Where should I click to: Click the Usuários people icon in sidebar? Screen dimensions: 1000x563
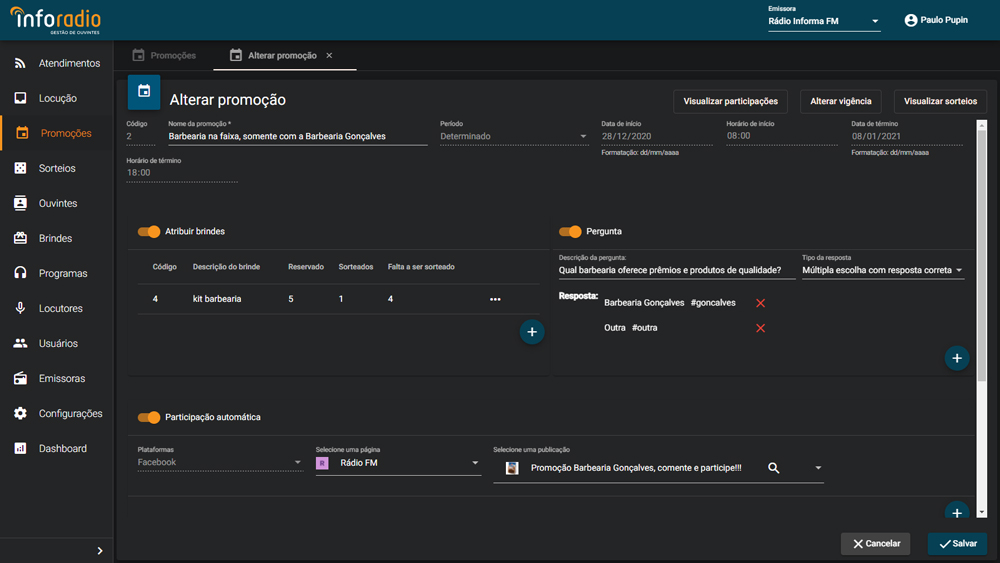[x=20, y=343]
